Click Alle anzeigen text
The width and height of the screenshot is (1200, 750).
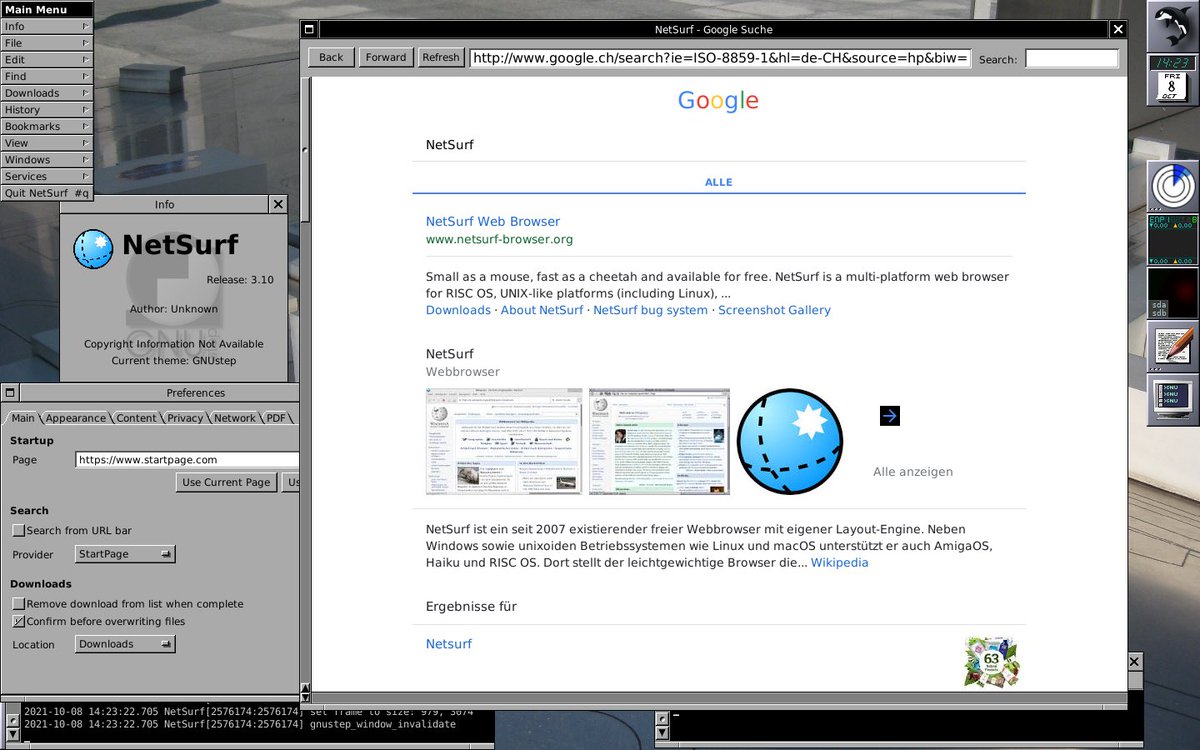[913, 471]
